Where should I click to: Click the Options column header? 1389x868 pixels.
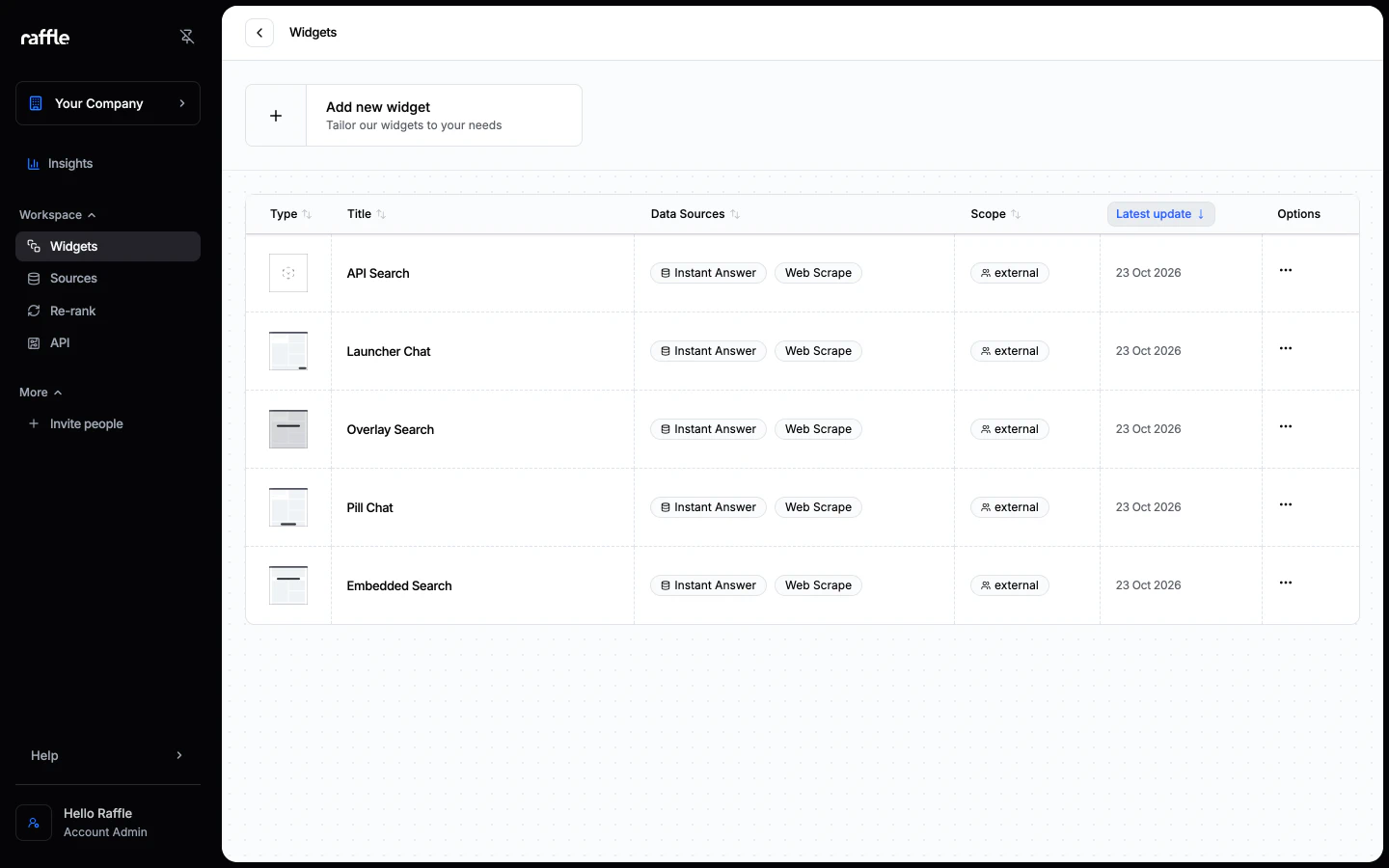pyautogui.click(x=1298, y=214)
